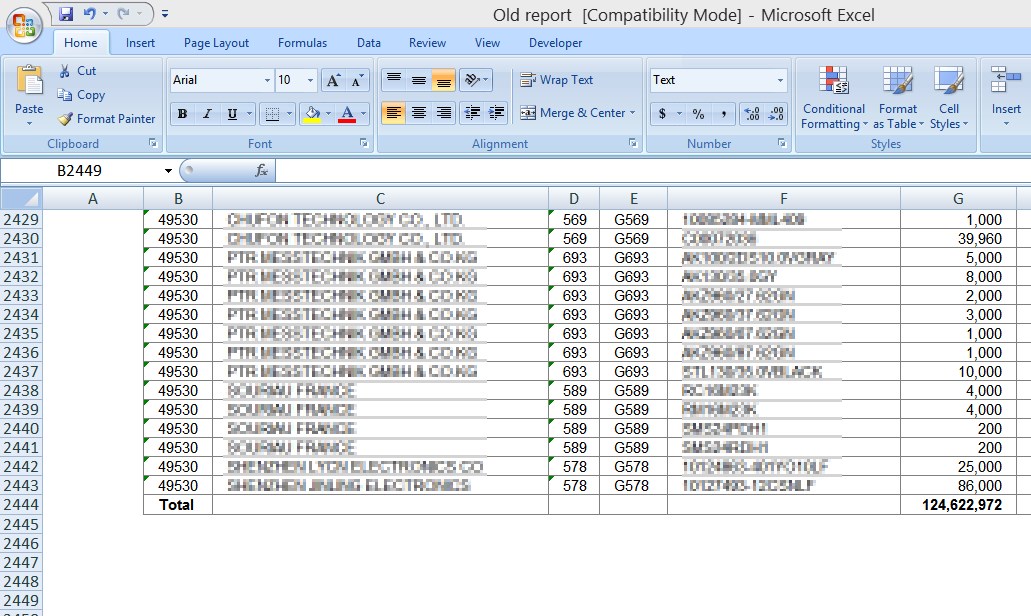Screen dimensions: 1031x616
Task: Switch to the Review tab
Action: [427, 43]
